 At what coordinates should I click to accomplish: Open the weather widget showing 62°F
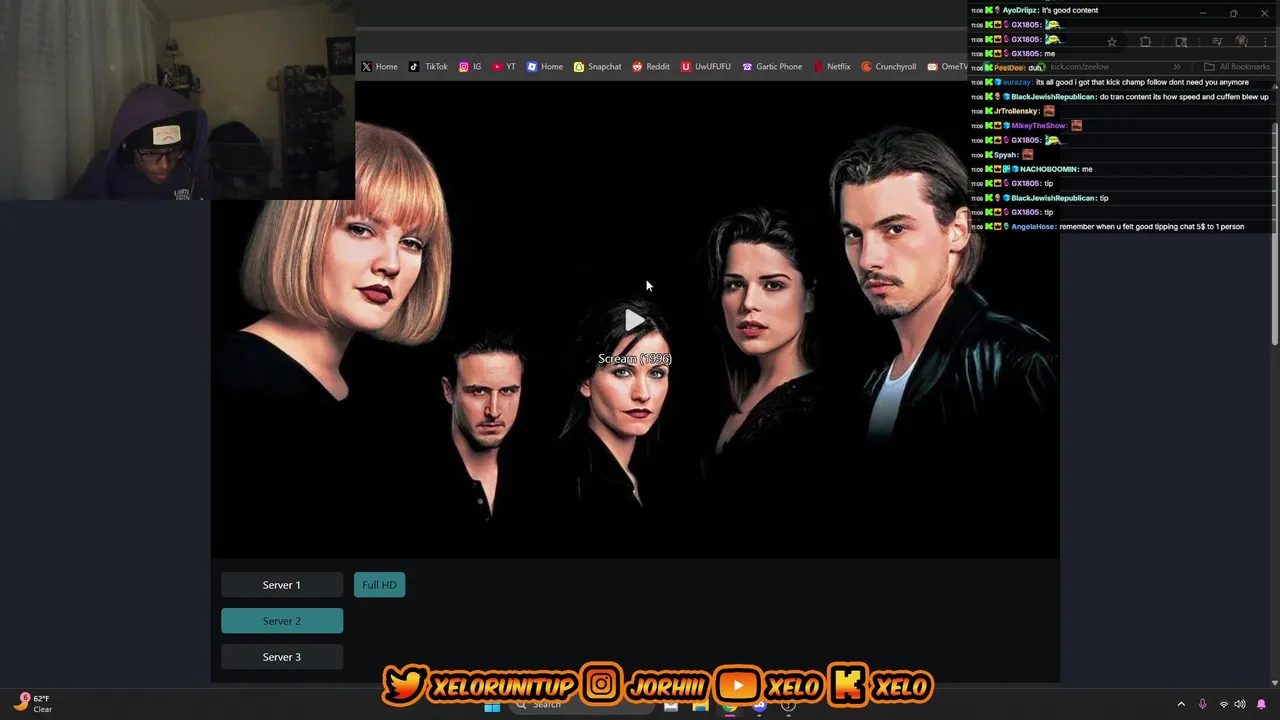click(32, 703)
